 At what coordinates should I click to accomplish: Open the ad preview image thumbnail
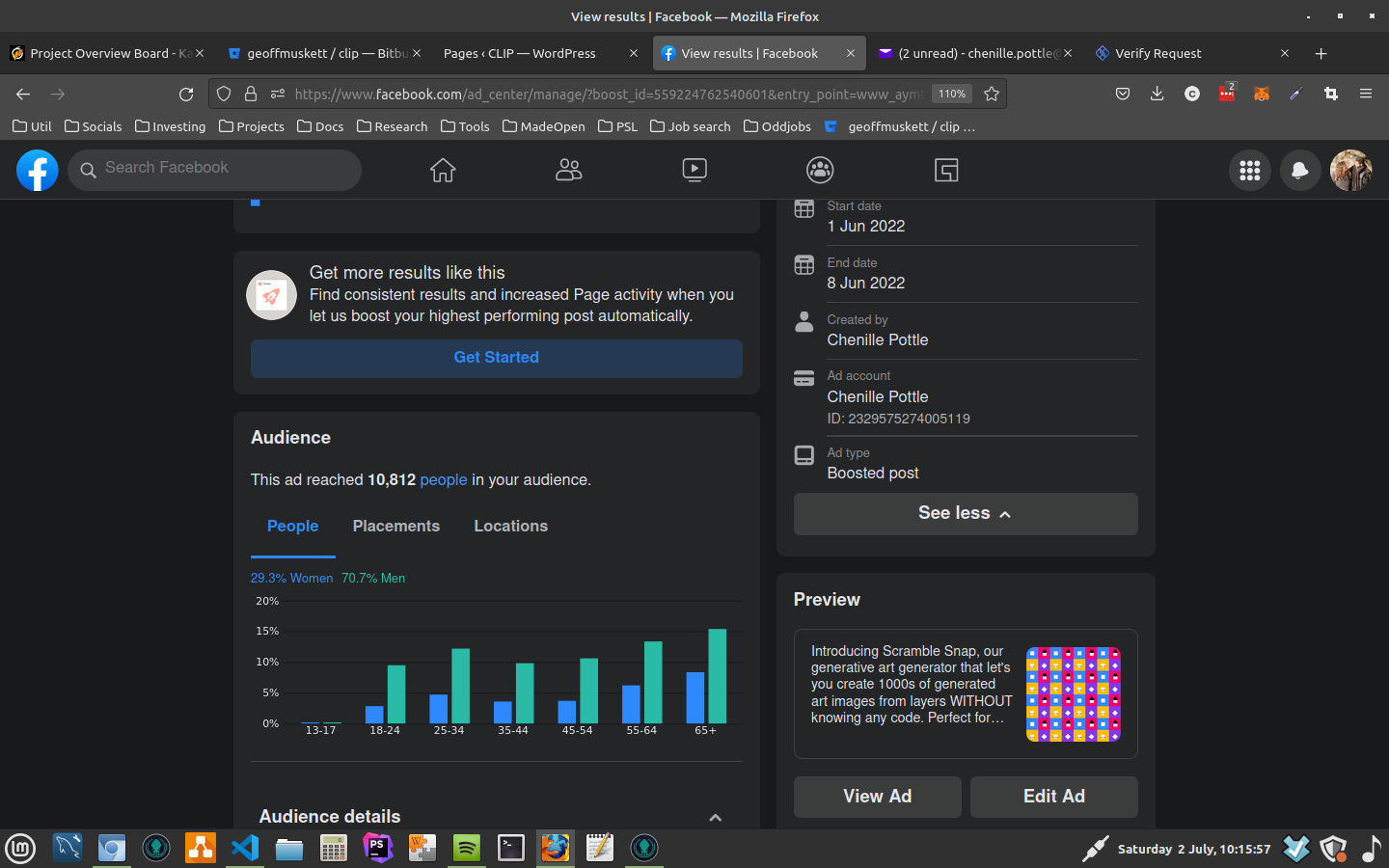pos(1074,694)
